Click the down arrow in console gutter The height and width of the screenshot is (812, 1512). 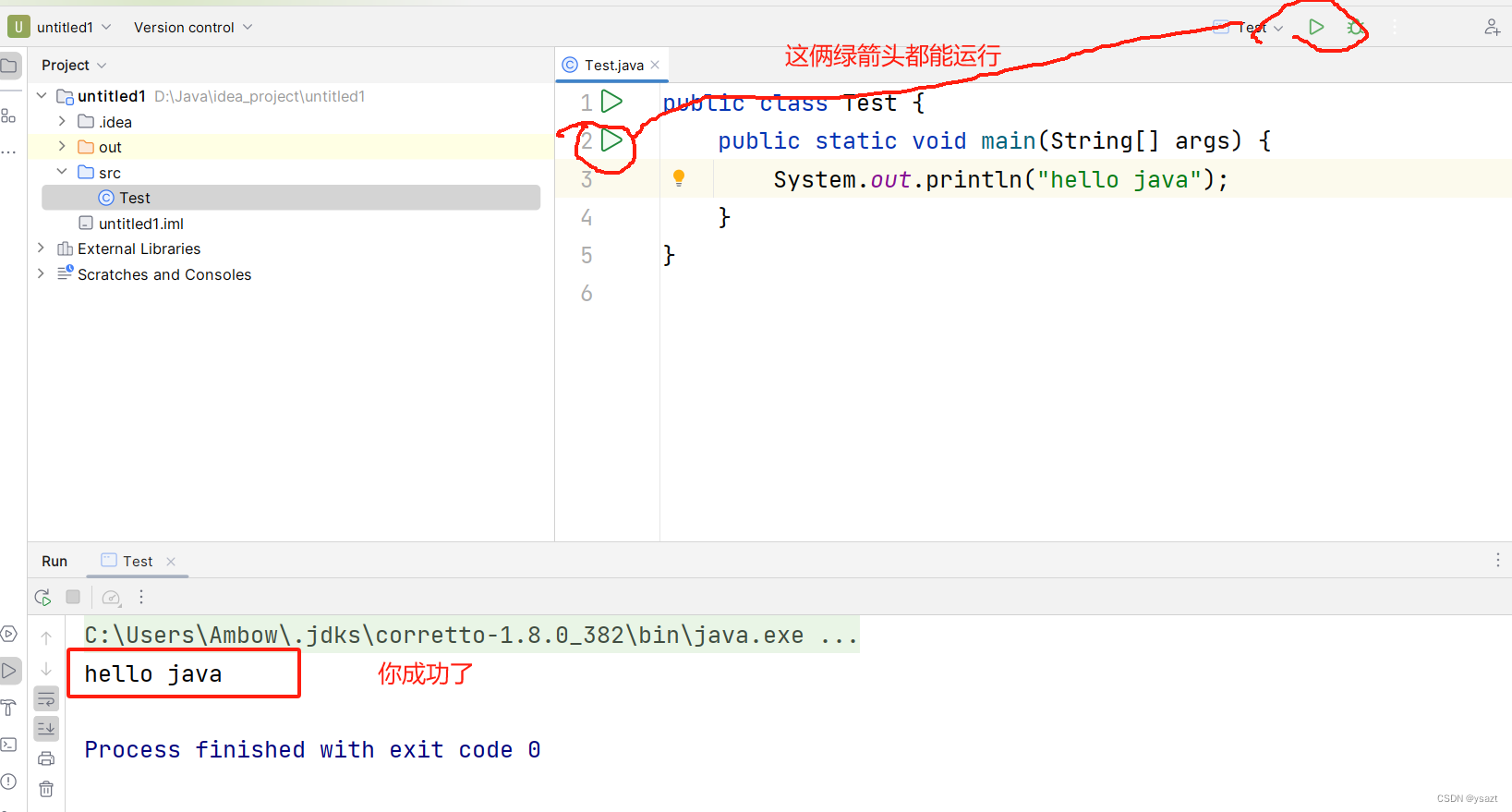(46, 669)
